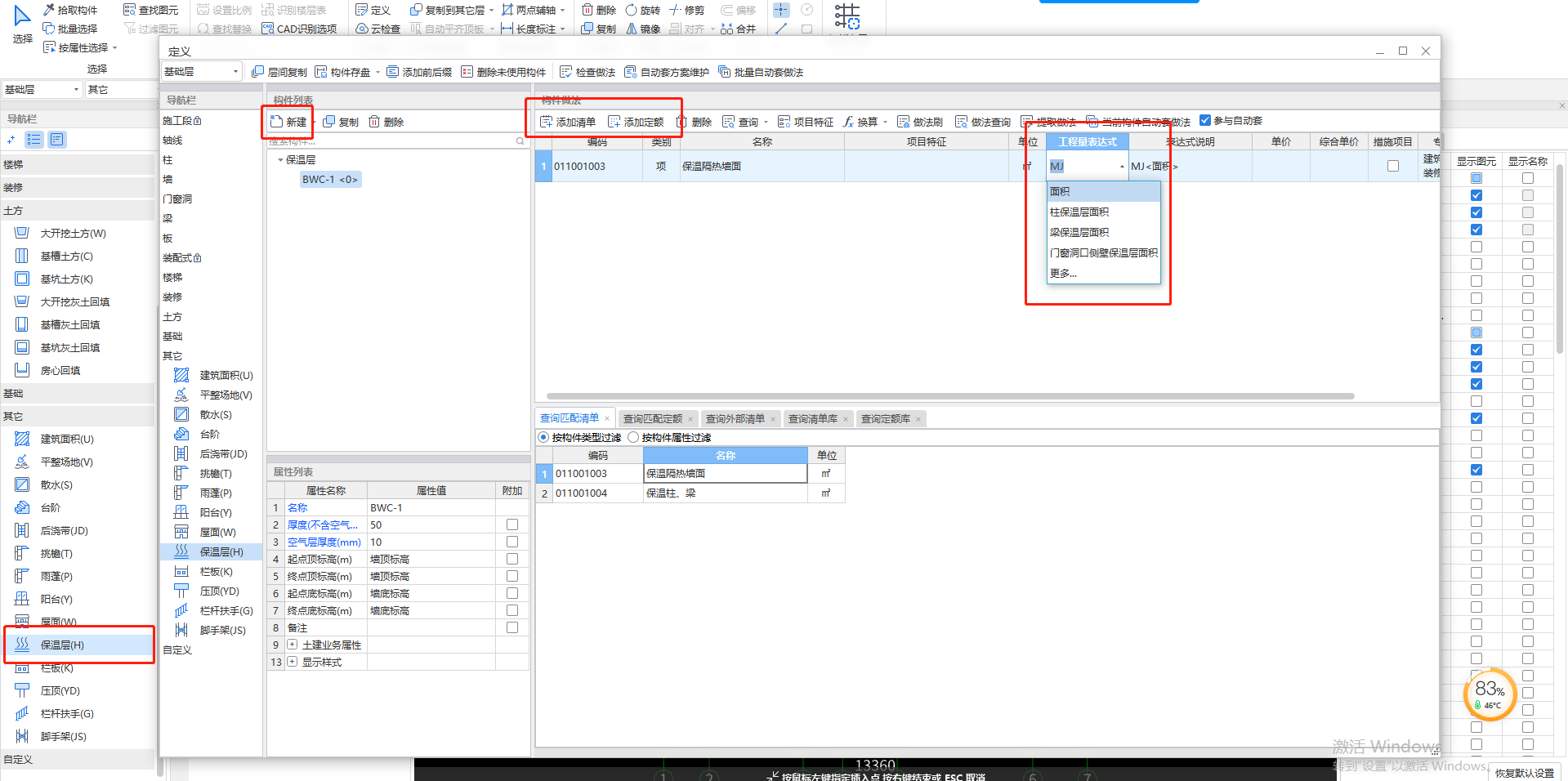This screenshot has width=1568, height=781.
Task: Open the 基础层 dropdown in 定义 dialog
Action: pos(202,72)
